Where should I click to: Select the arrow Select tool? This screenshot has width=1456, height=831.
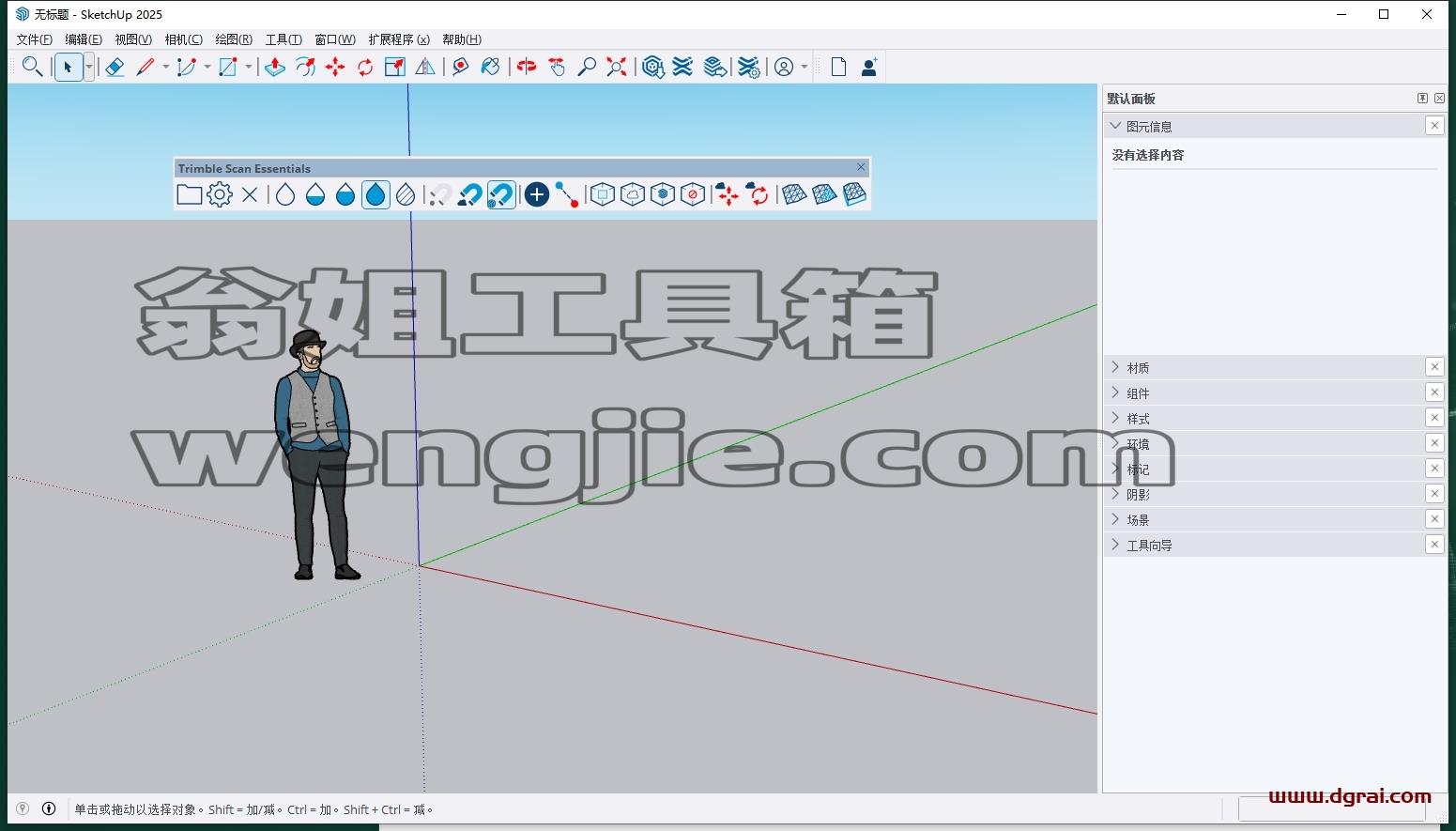pos(69,67)
